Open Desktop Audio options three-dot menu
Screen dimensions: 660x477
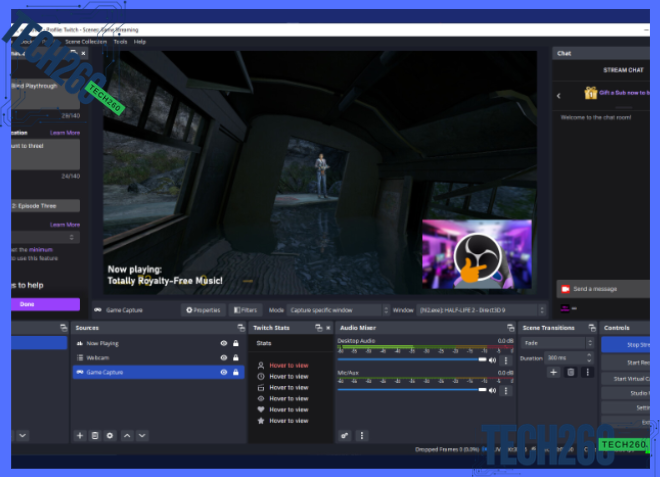pyautogui.click(x=505, y=360)
